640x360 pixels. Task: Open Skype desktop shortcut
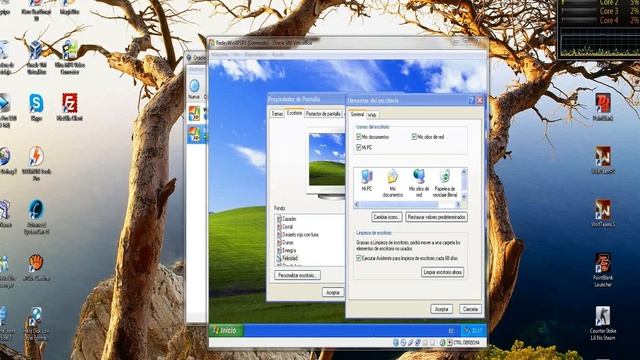click(36, 108)
